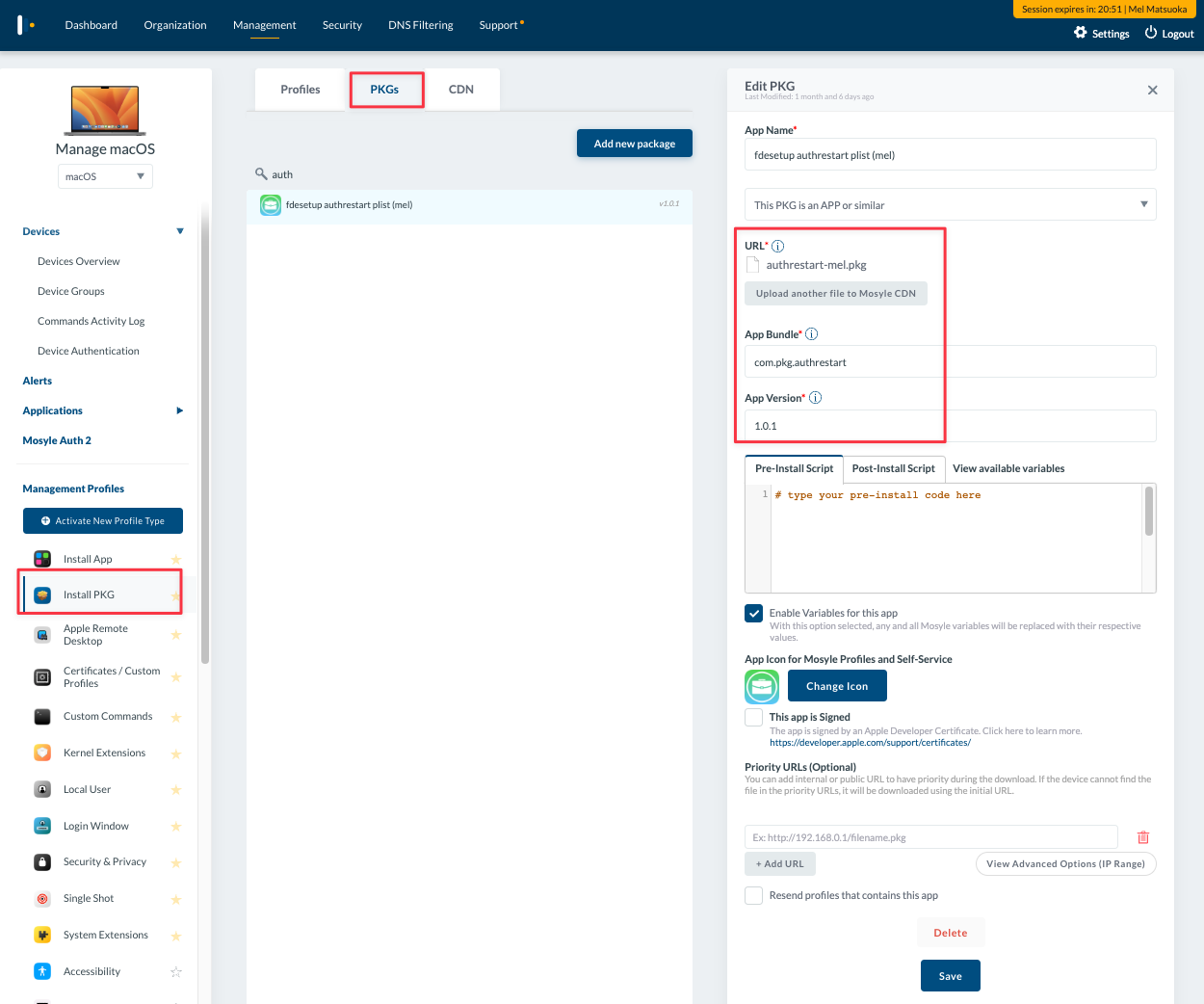
Task: Click the URL info icon
Action: pyautogui.click(x=778, y=246)
